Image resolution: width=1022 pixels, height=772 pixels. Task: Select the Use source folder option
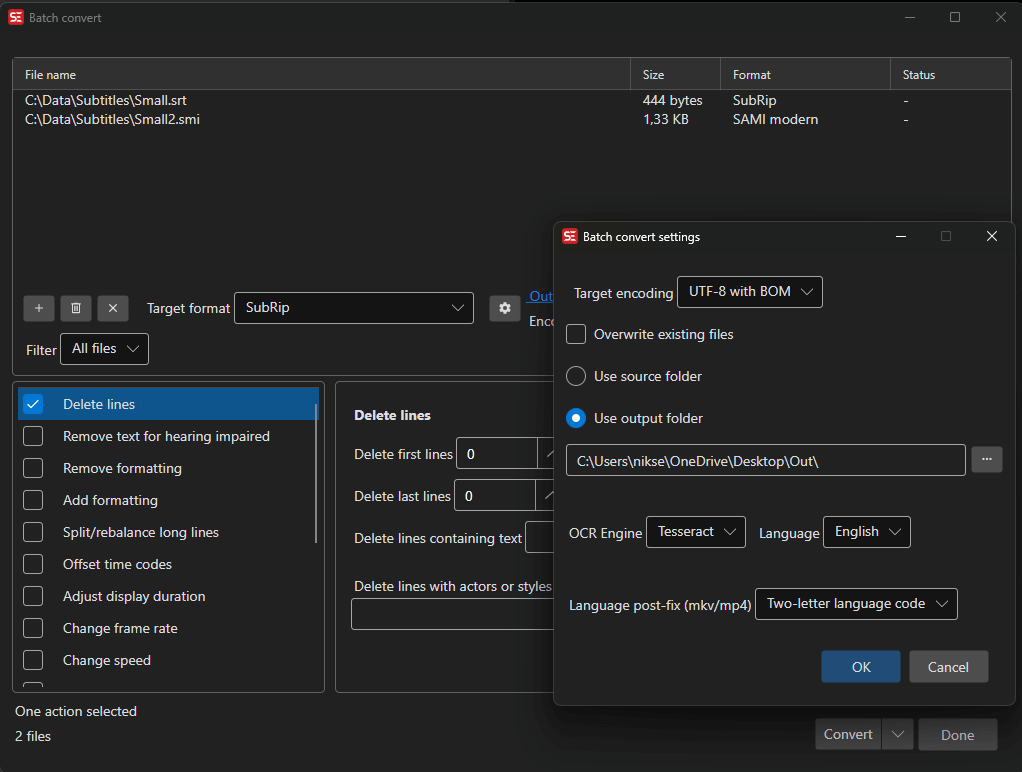[576, 376]
